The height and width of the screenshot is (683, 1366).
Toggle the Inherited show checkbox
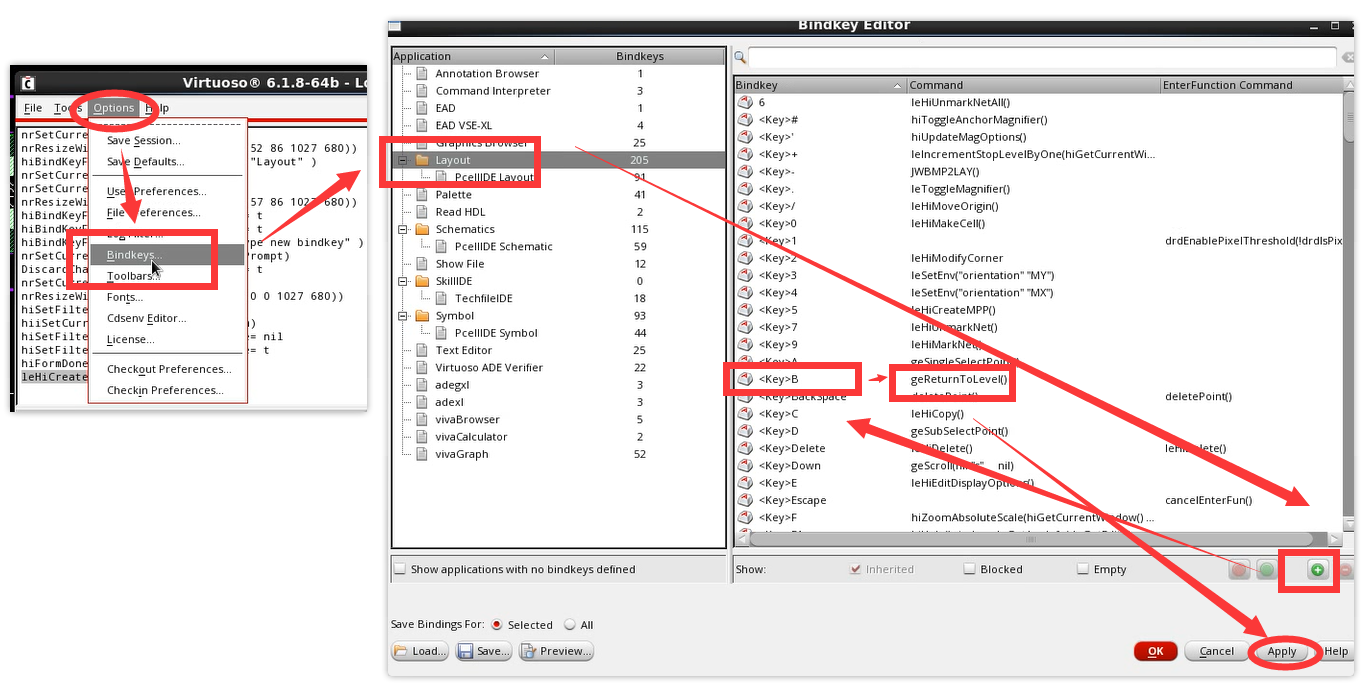[855, 569]
